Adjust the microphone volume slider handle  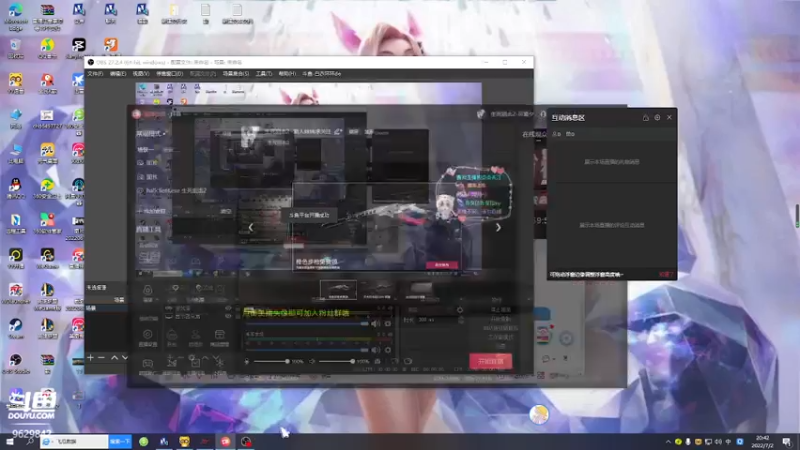coord(287,361)
